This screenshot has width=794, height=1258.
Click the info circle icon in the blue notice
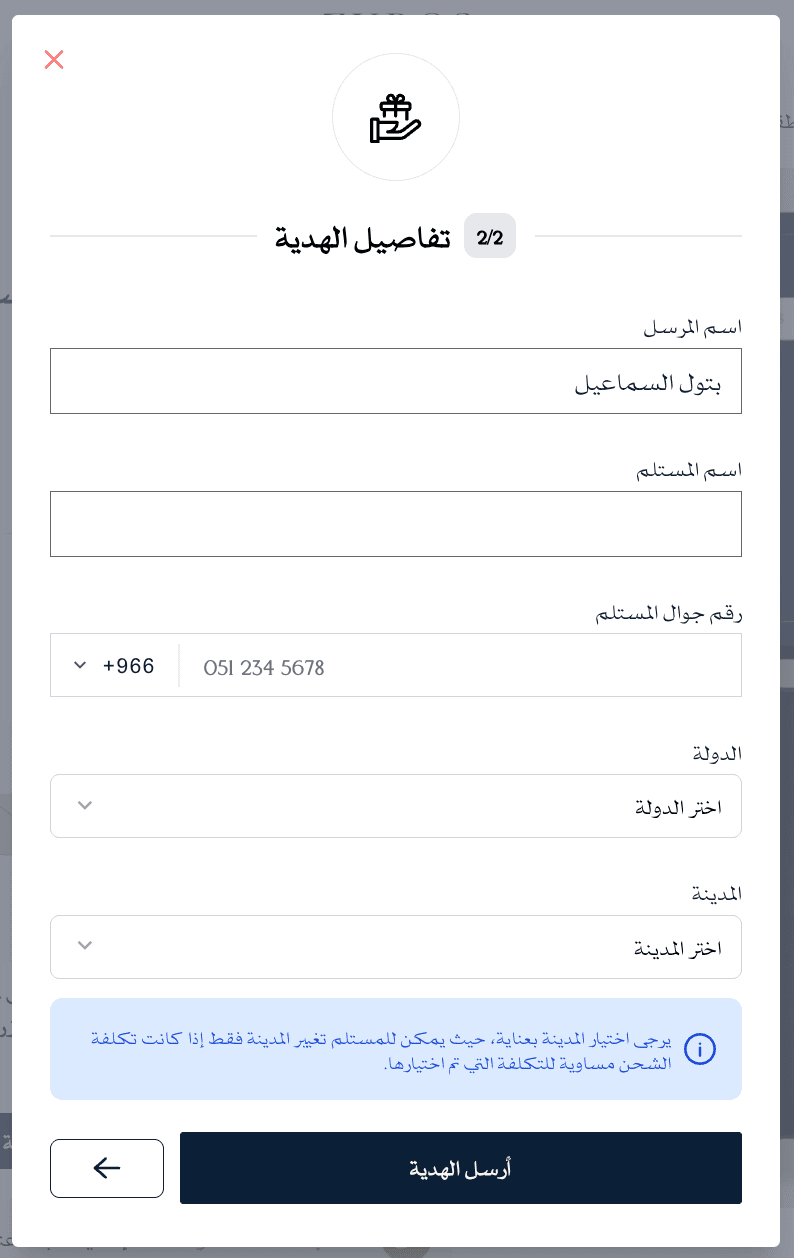coord(700,1049)
